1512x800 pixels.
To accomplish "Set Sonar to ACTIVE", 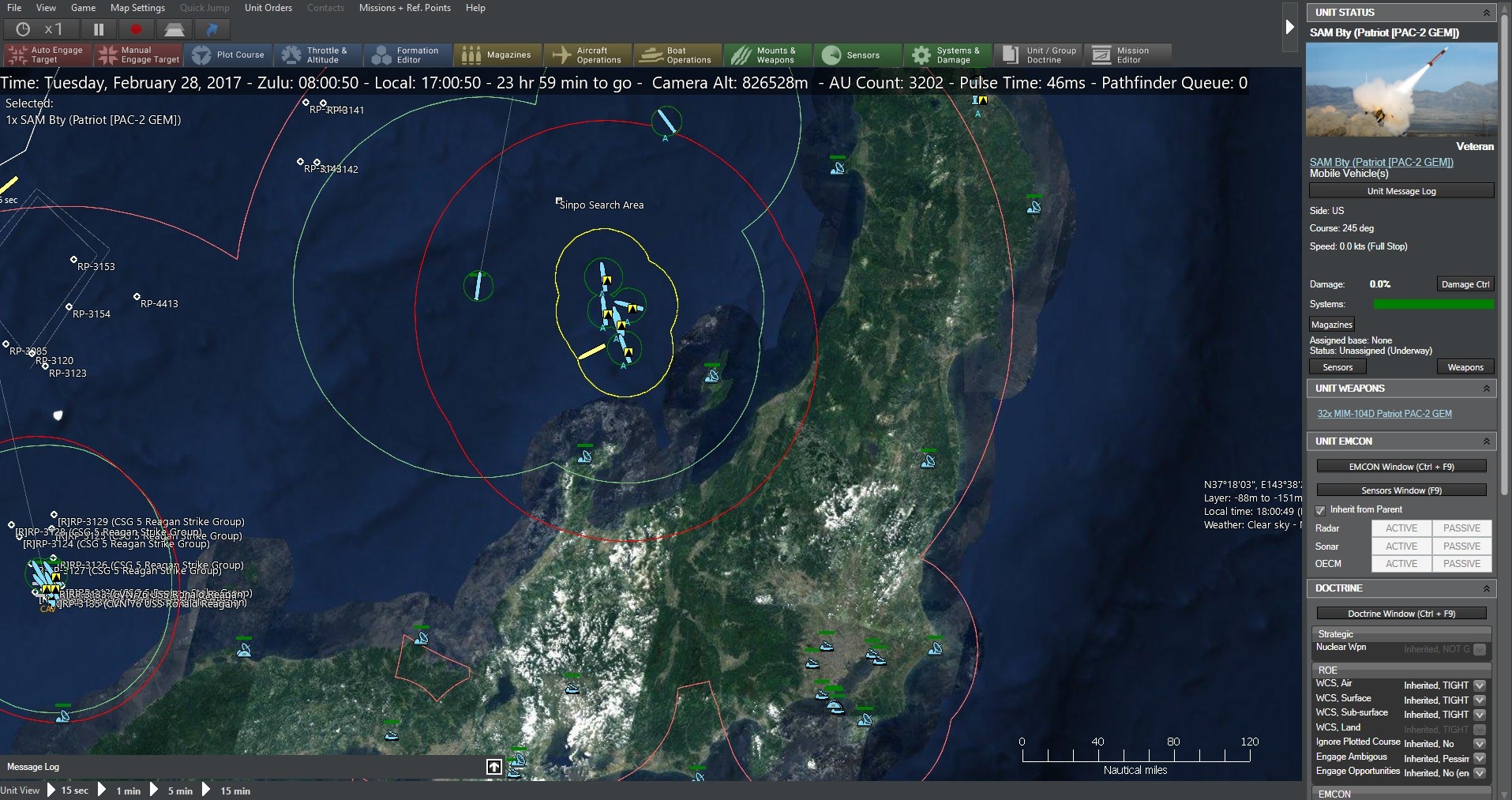I will 1401,546.
